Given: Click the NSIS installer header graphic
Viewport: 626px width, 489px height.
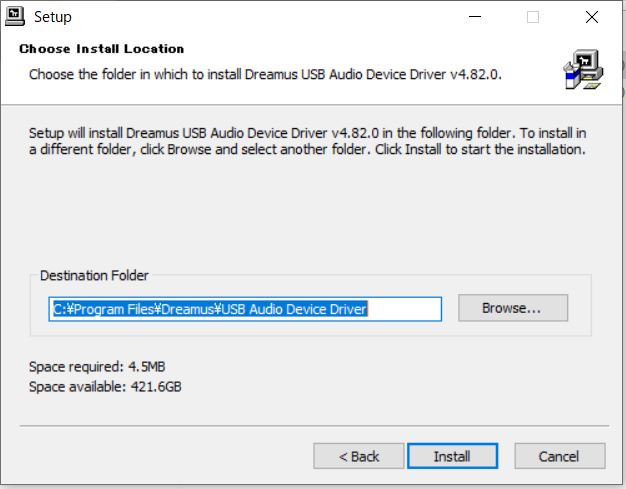Looking at the screenshot, I should pos(583,69).
